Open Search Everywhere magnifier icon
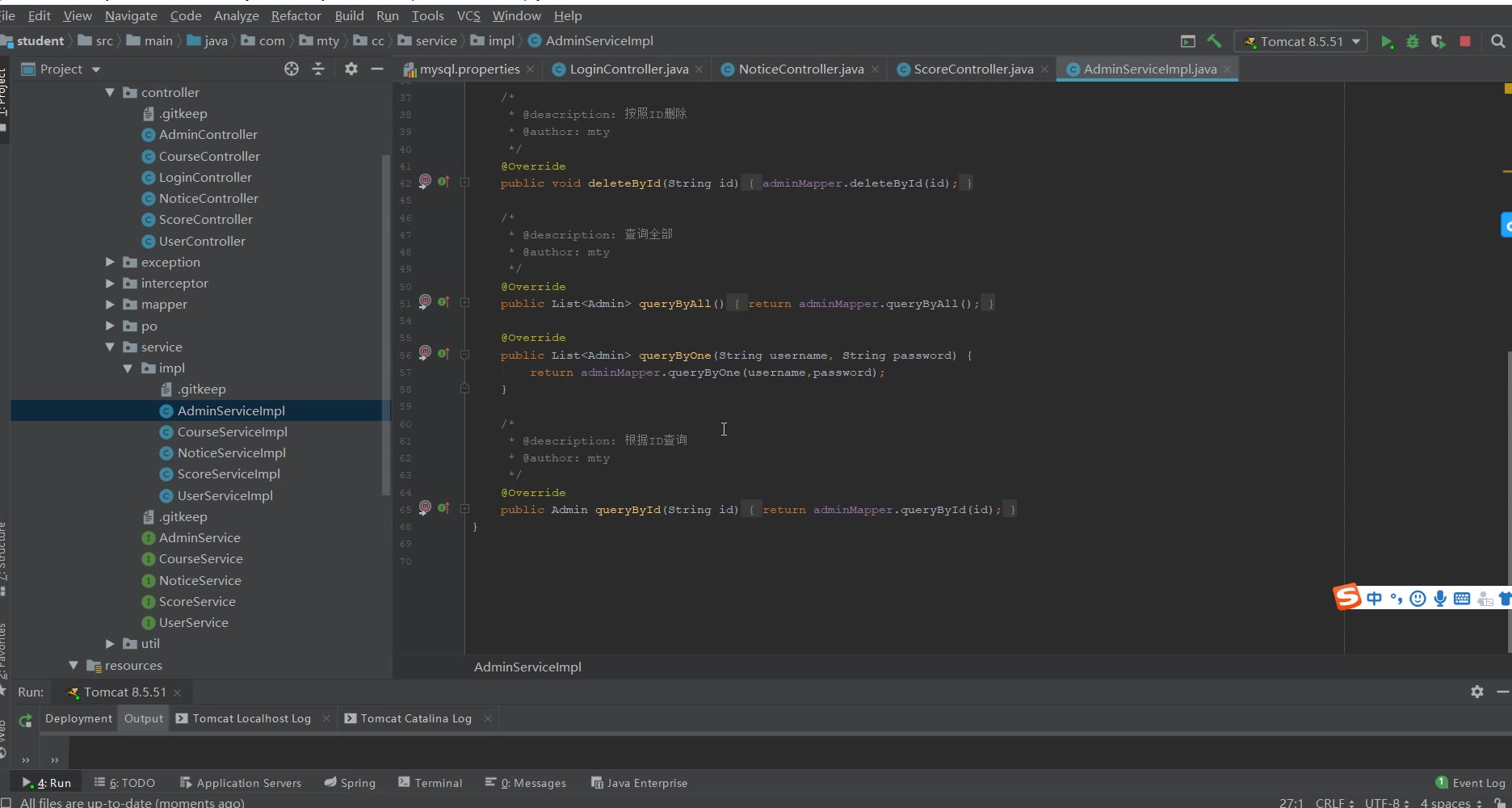This screenshot has width=1512, height=808. point(1497,41)
